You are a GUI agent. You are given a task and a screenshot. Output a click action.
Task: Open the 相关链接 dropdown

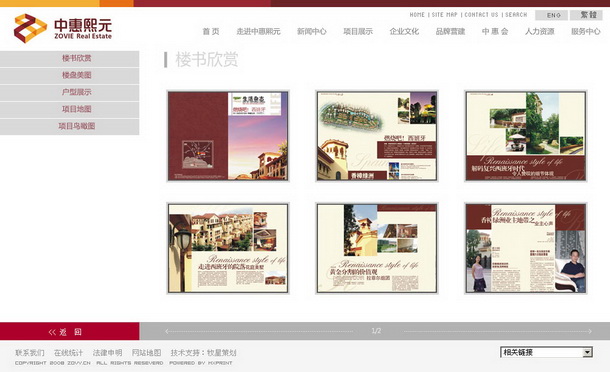click(x=546, y=353)
